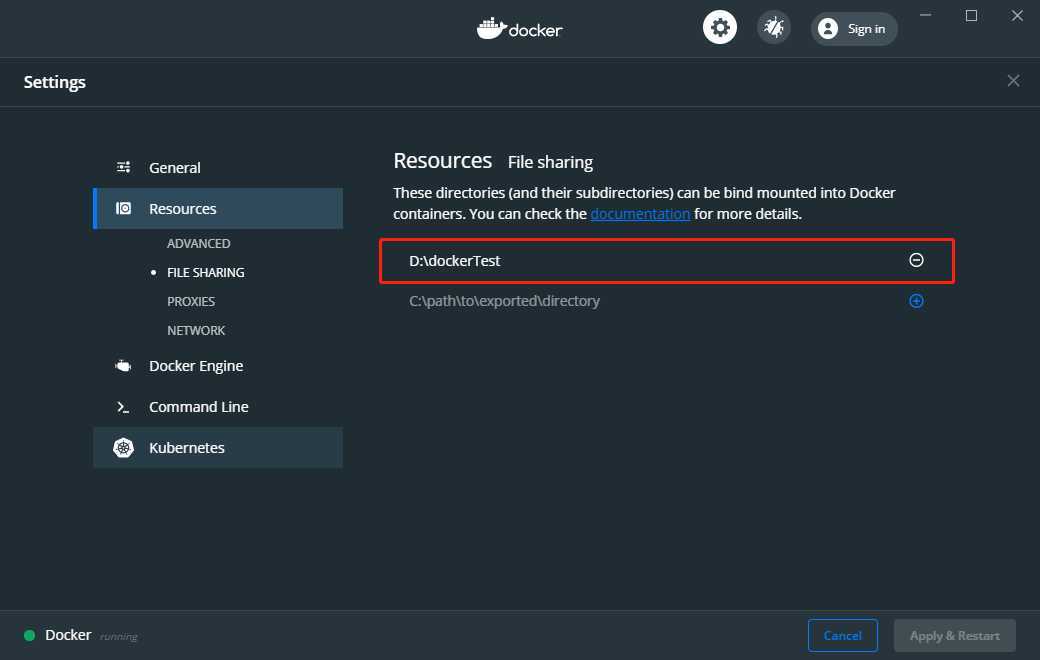Click the Cancel button
Image resolution: width=1040 pixels, height=660 pixels.
click(842, 635)
